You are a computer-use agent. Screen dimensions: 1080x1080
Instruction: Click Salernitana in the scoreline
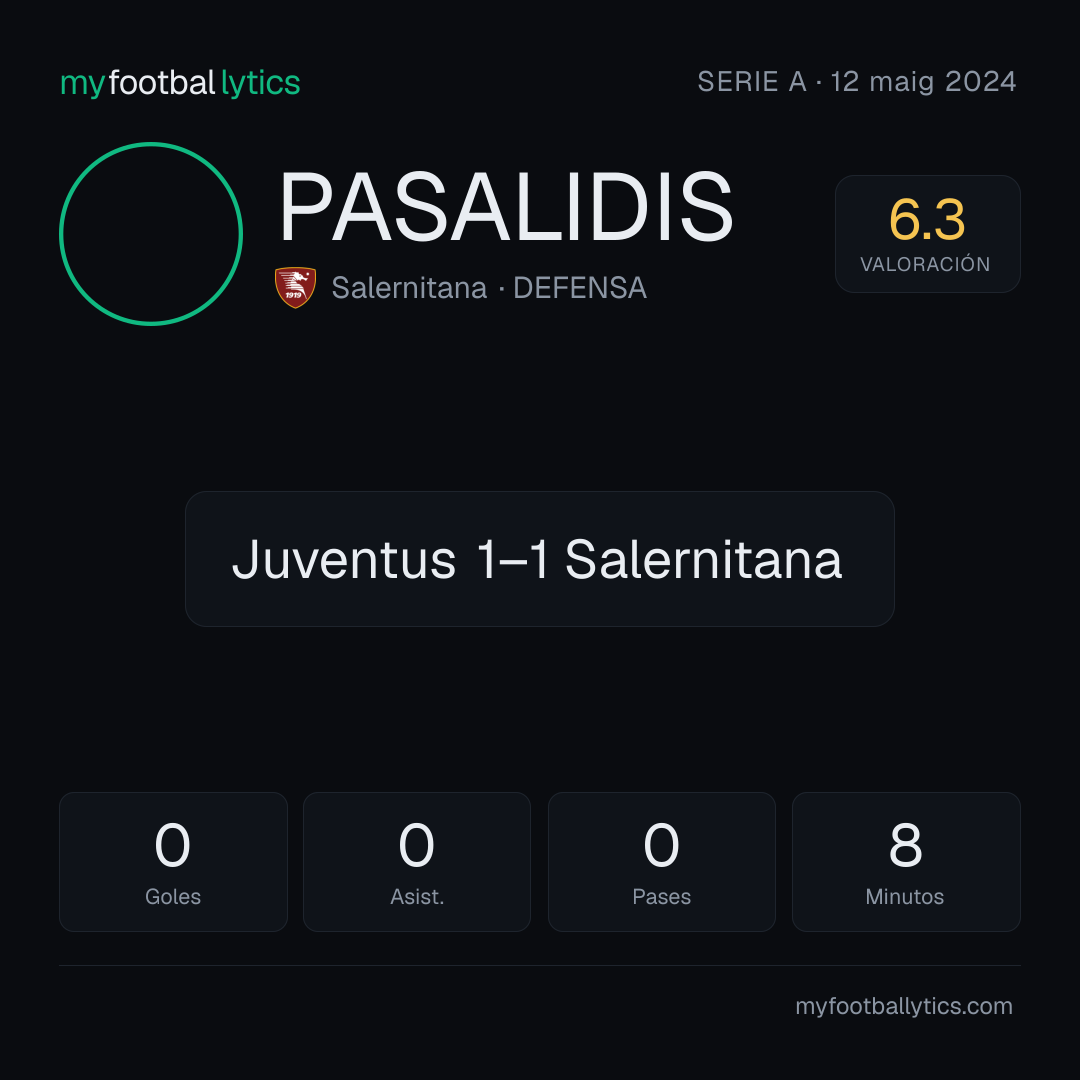[x=703, y=559]
